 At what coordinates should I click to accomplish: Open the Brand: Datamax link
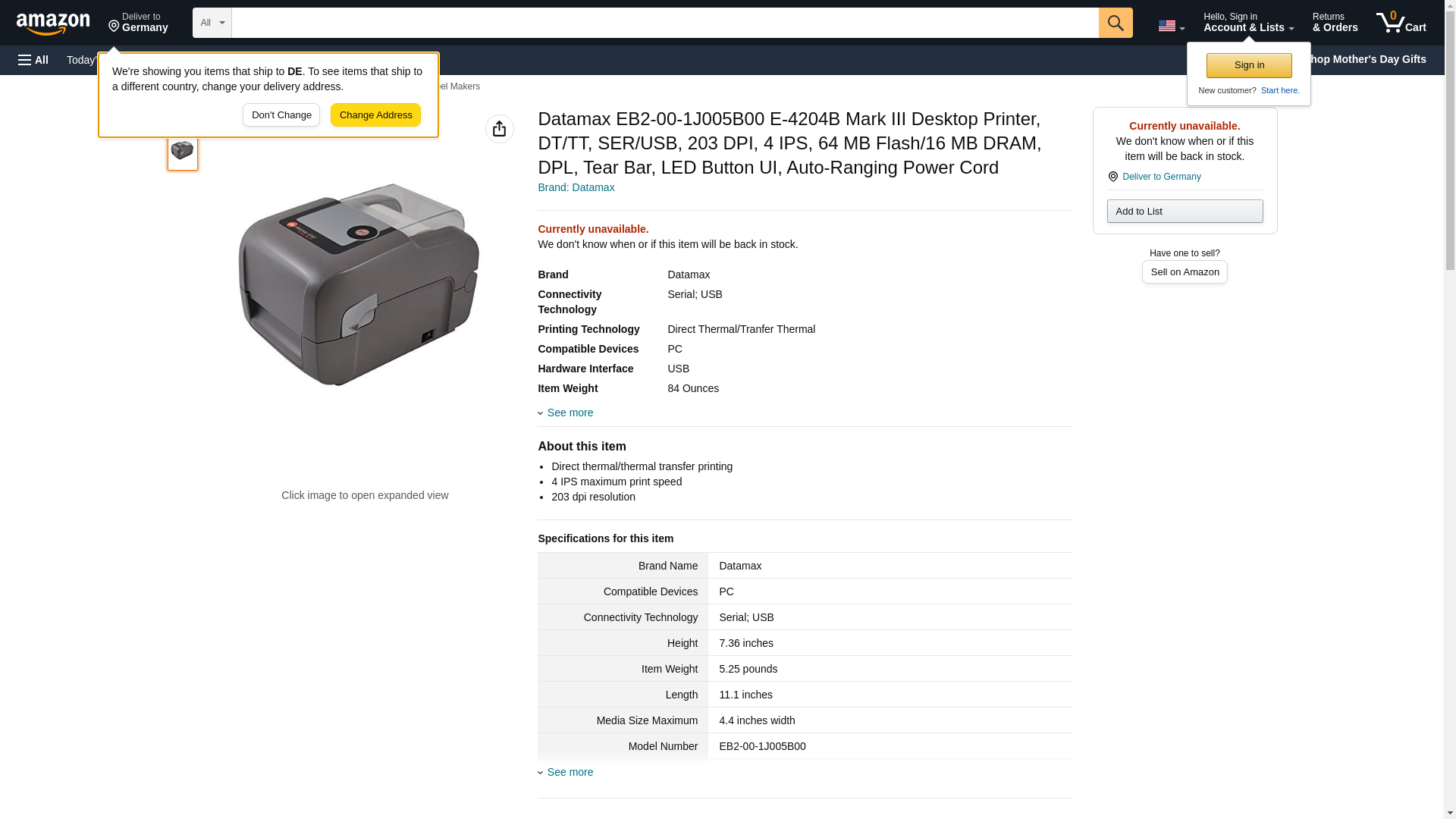click(x=576, y=187)
